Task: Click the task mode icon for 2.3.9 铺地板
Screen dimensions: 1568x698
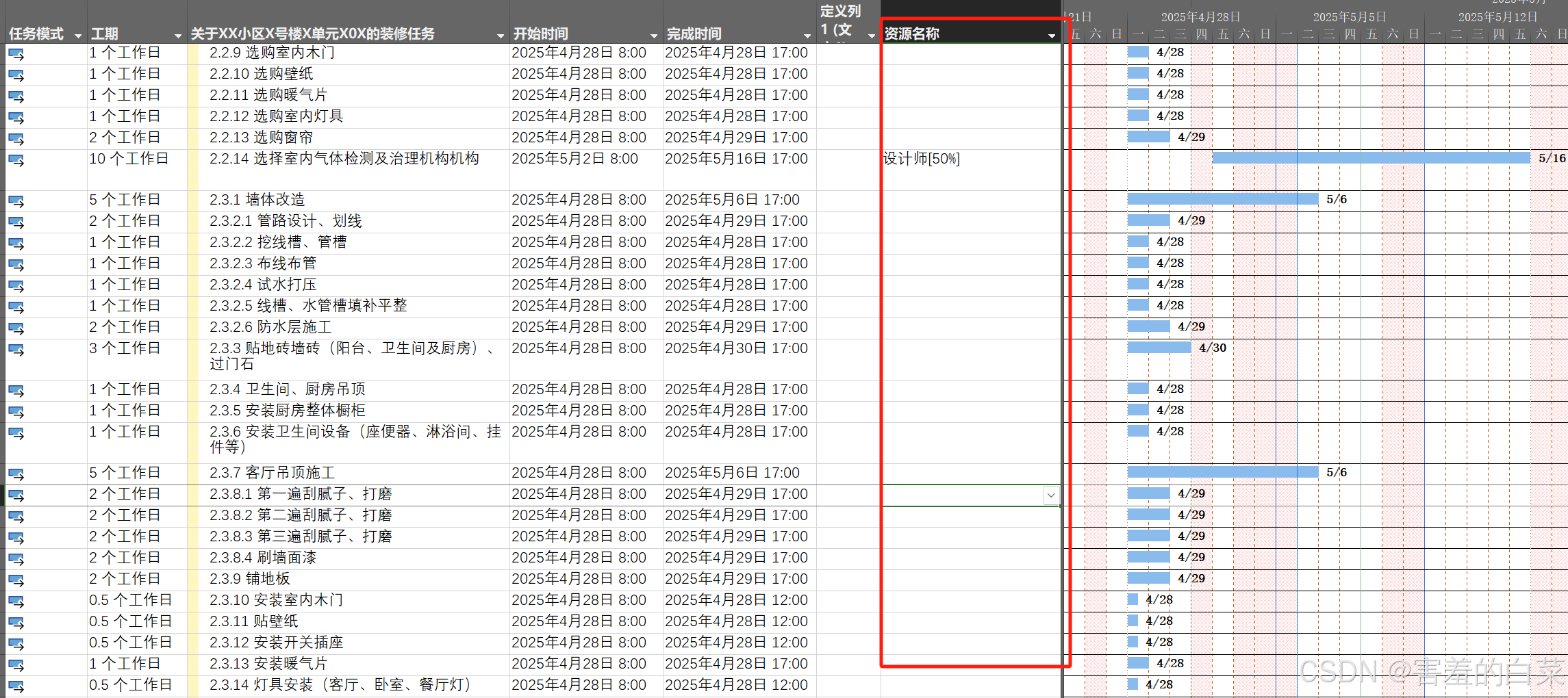Action: click(16, 580)
